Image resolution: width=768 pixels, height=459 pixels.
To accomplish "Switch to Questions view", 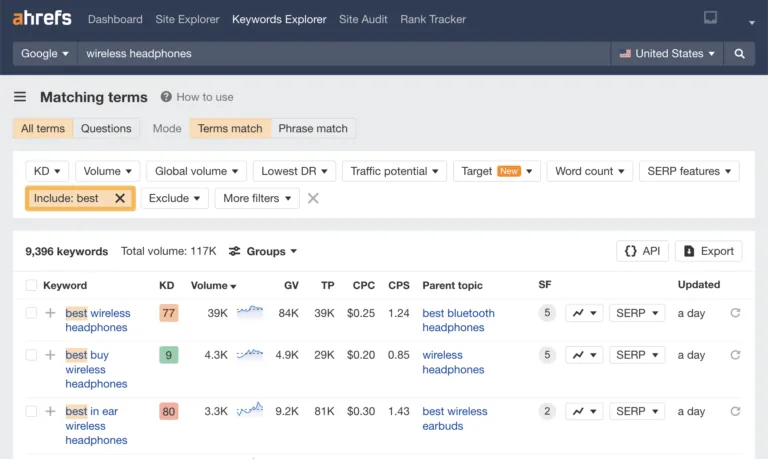I will coord(106,128).
